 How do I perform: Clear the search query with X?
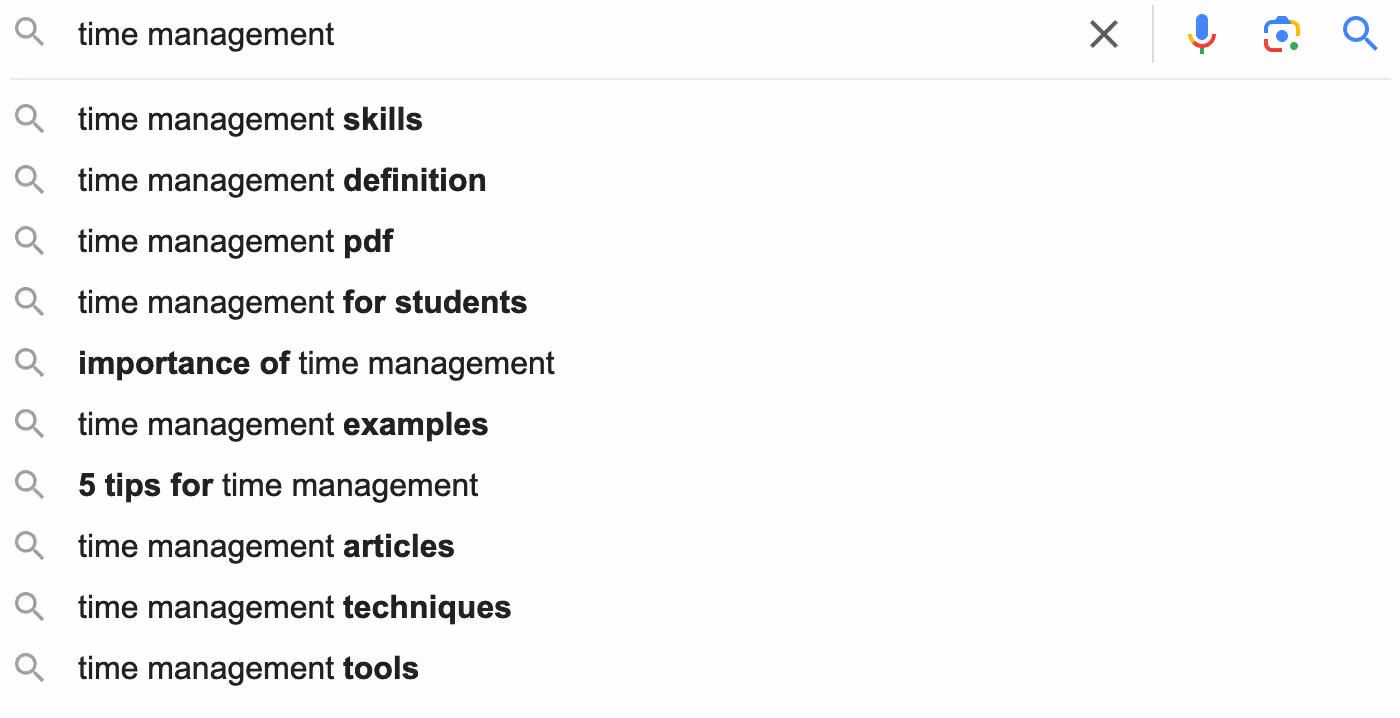click(1104, 35)
